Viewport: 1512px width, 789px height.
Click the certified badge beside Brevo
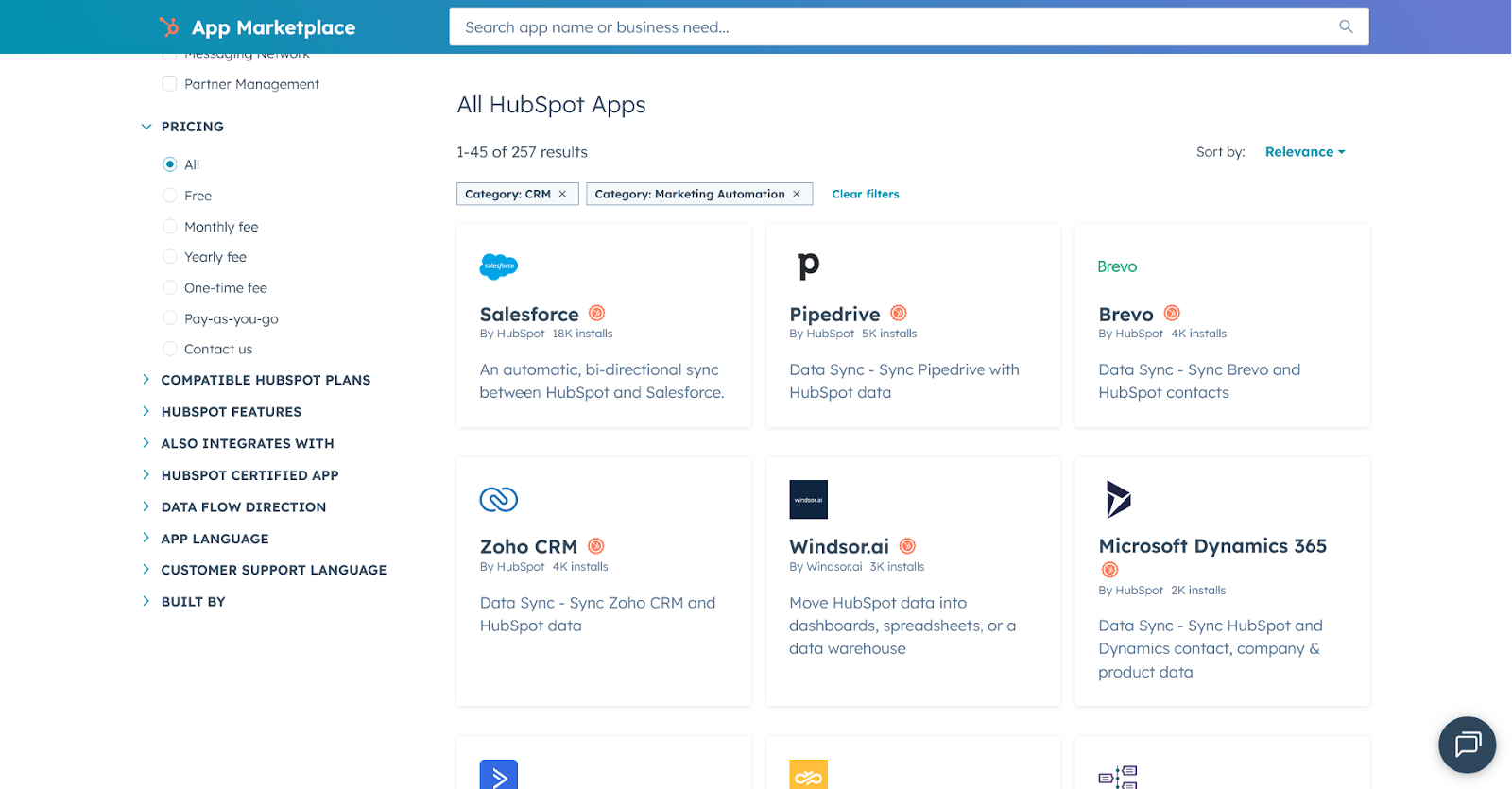(1172, 313)
